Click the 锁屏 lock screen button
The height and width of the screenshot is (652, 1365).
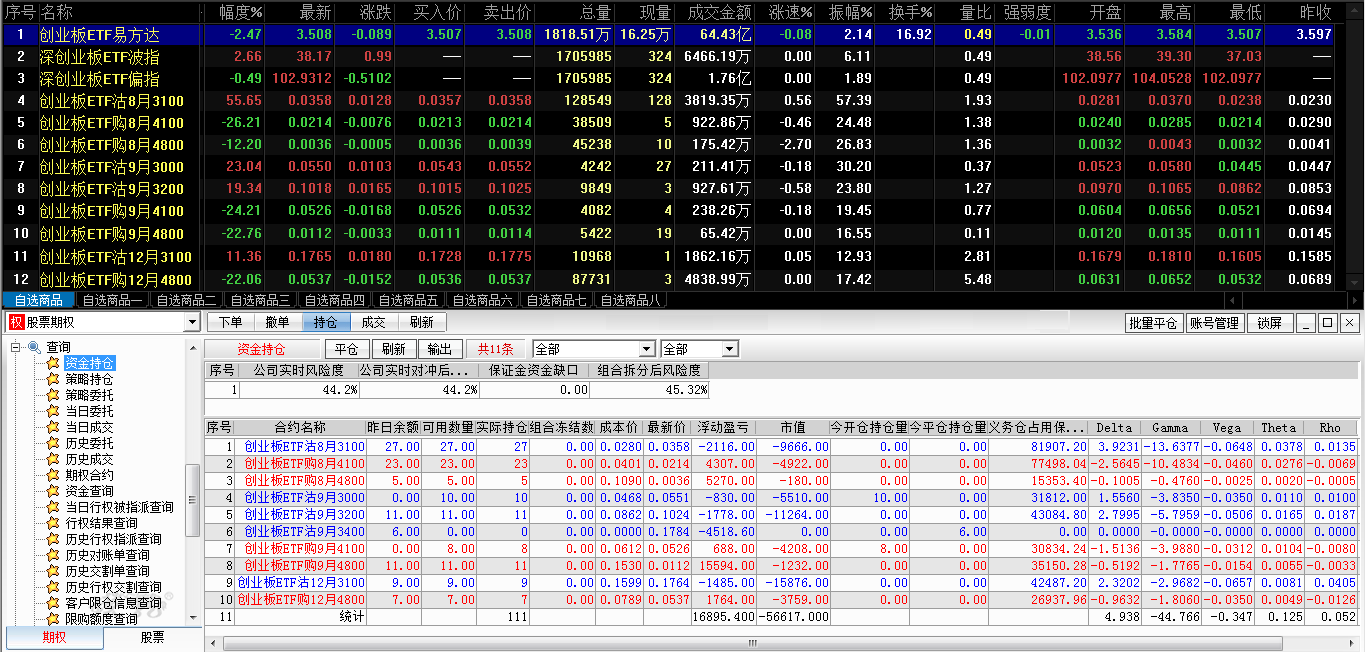pyautogui.click(x=1269, y=323)
